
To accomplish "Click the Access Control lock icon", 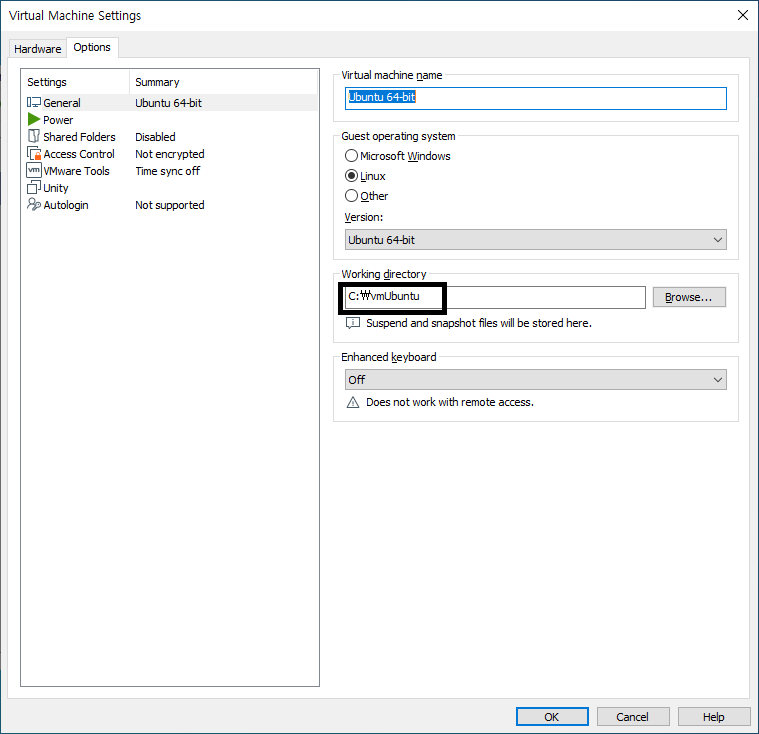I will [x=34, y=153].
